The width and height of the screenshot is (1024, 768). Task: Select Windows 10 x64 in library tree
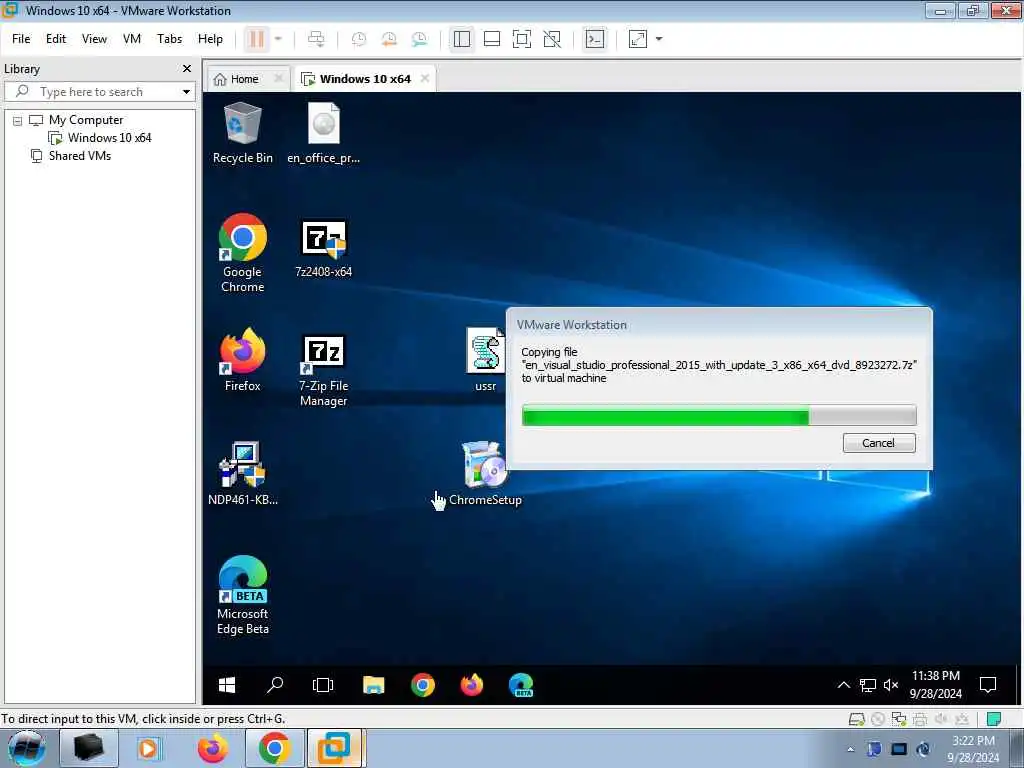click(109, 138)
